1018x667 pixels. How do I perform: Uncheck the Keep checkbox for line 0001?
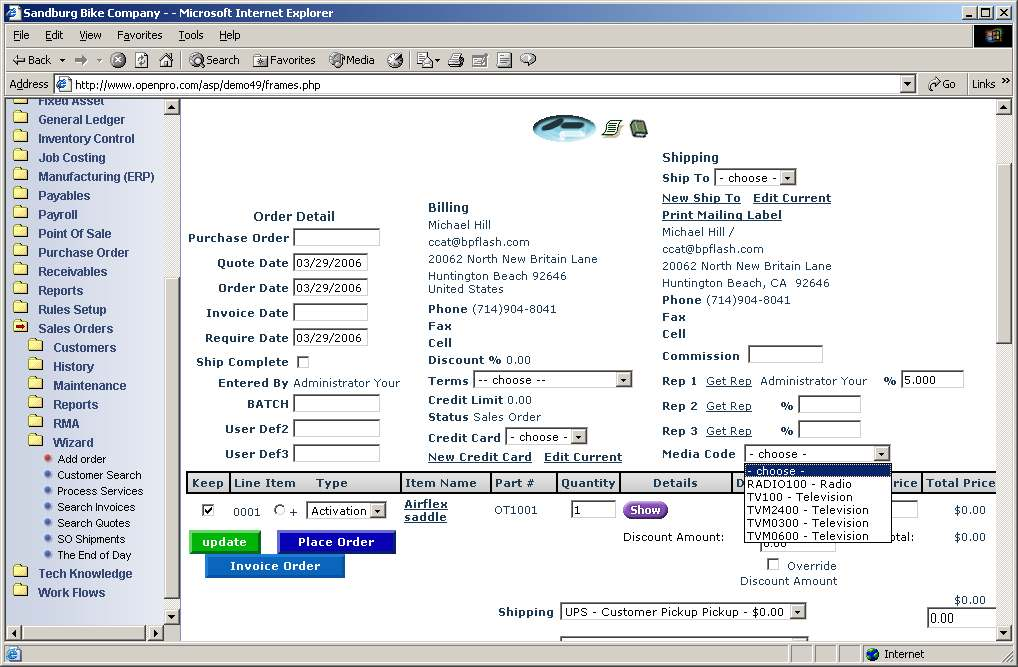[x=208, y=510]
